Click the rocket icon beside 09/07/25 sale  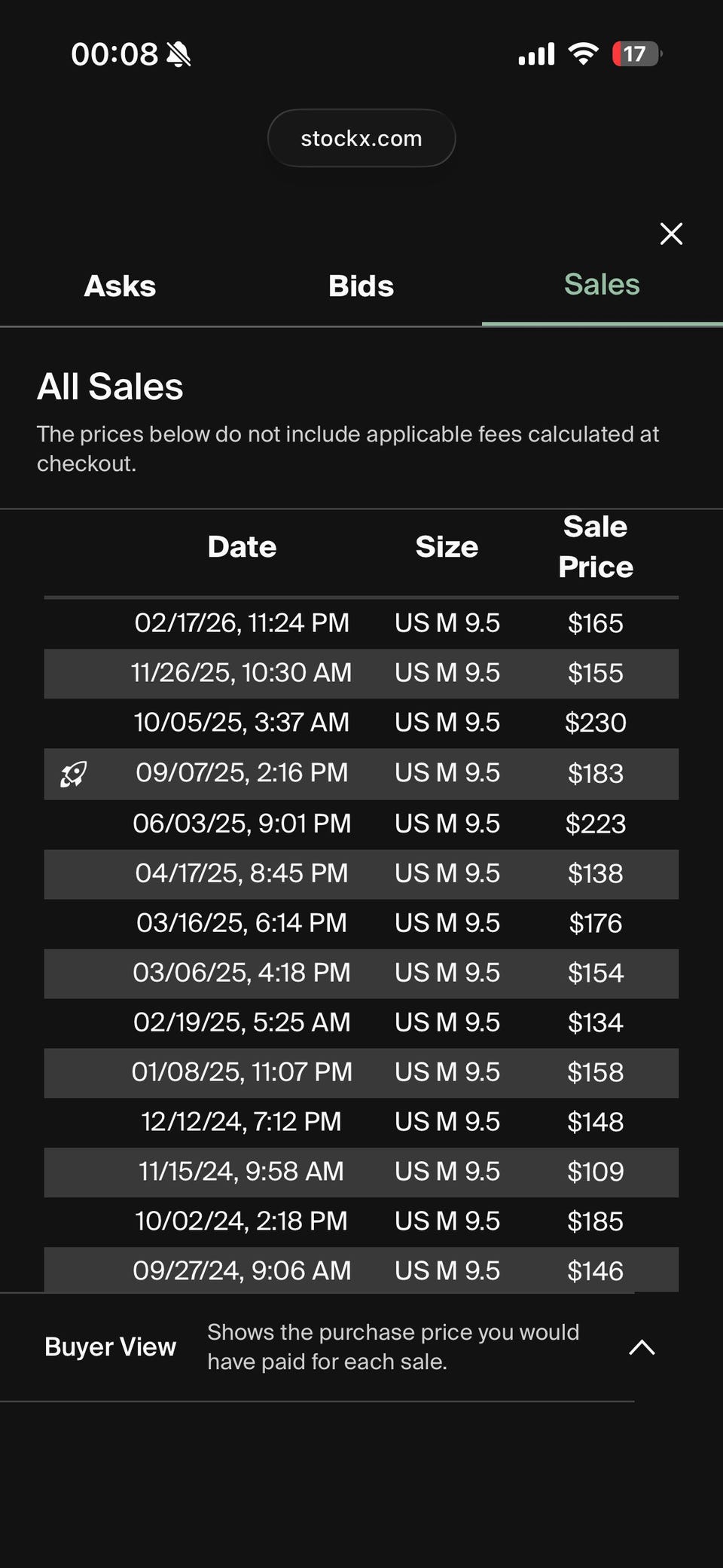[73, 774]
